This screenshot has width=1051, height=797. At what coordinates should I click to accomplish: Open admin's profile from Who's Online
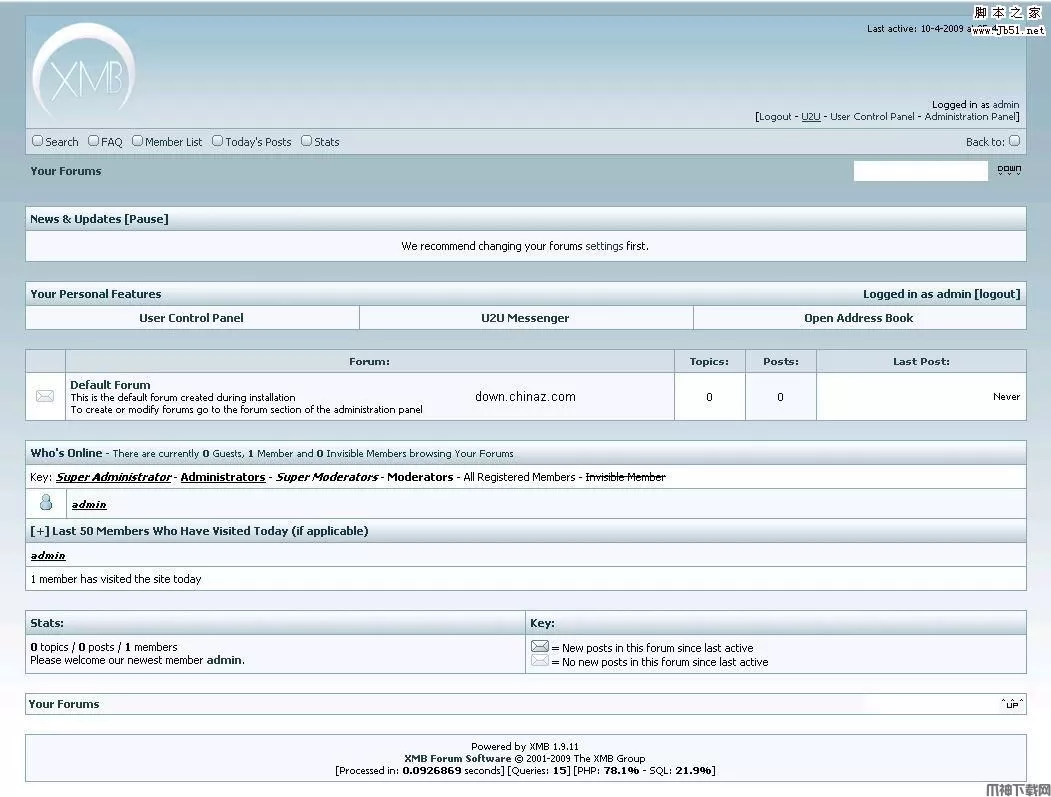(88, 503)
